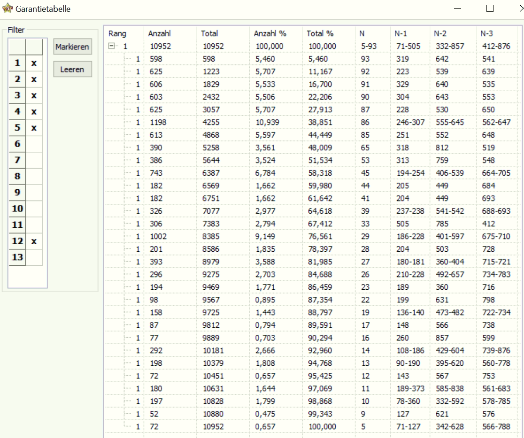The height and width of the screenshot is (438, 524).
Task: Click the Total % cell 95,425
Action: (x=320, y=376)
